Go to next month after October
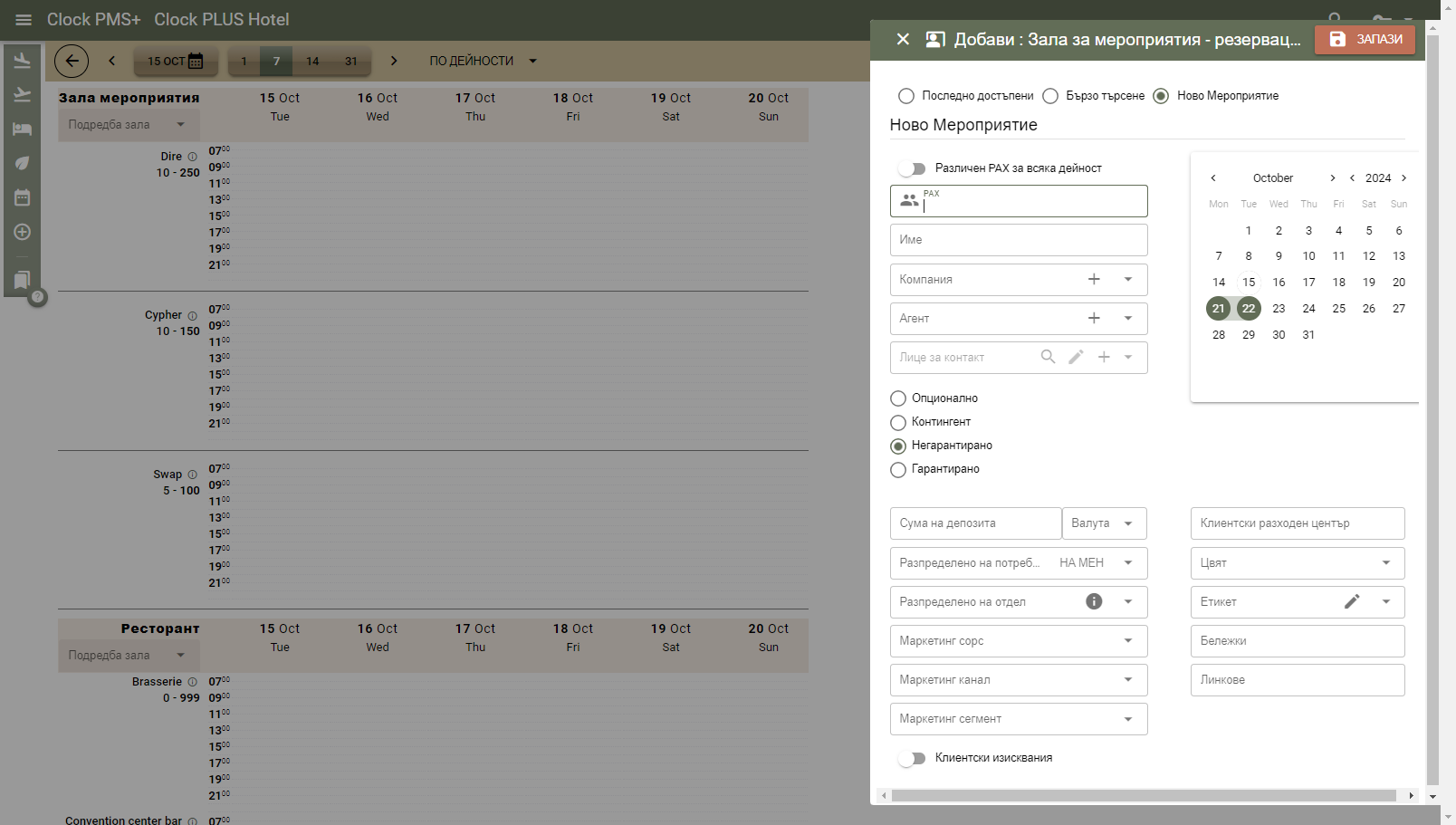 [x=1333, y=178]
